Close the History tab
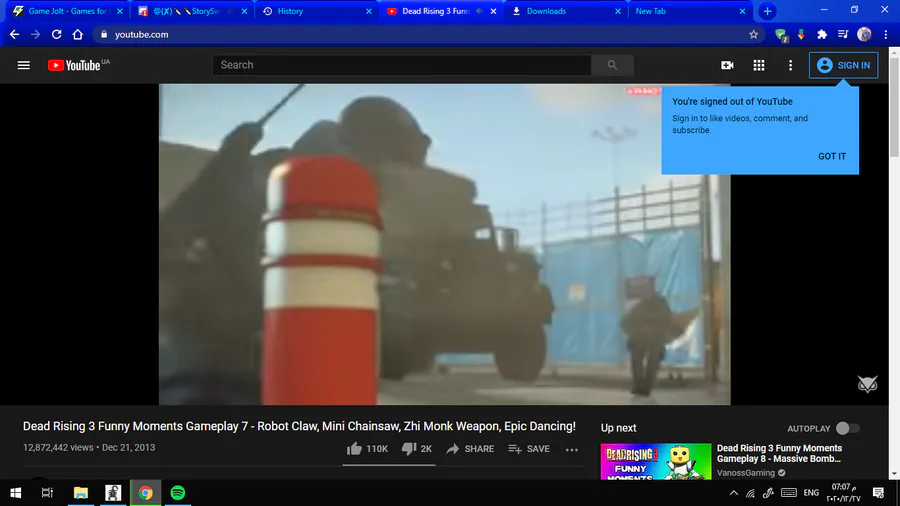This screenshot has width=900, height=506. tap(368, 11)
